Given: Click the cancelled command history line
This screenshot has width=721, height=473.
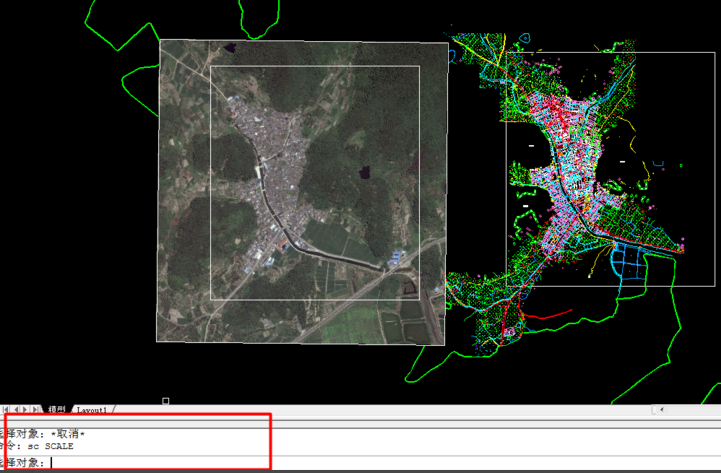Looking at the screenshot, I should pyautogui.click(x=47, y=434).
